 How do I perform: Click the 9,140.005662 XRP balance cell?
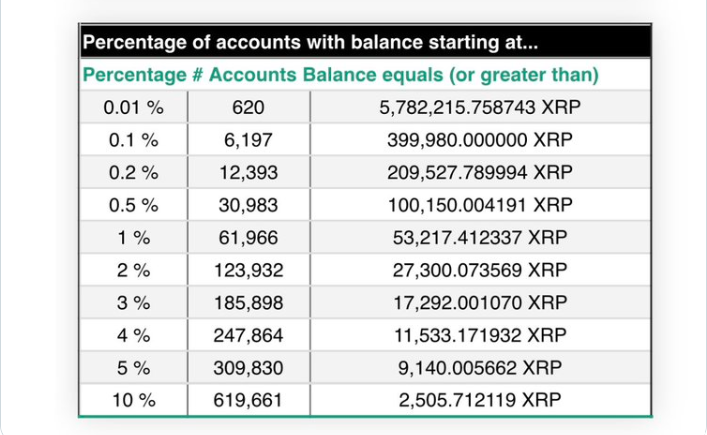coord(480,367)
